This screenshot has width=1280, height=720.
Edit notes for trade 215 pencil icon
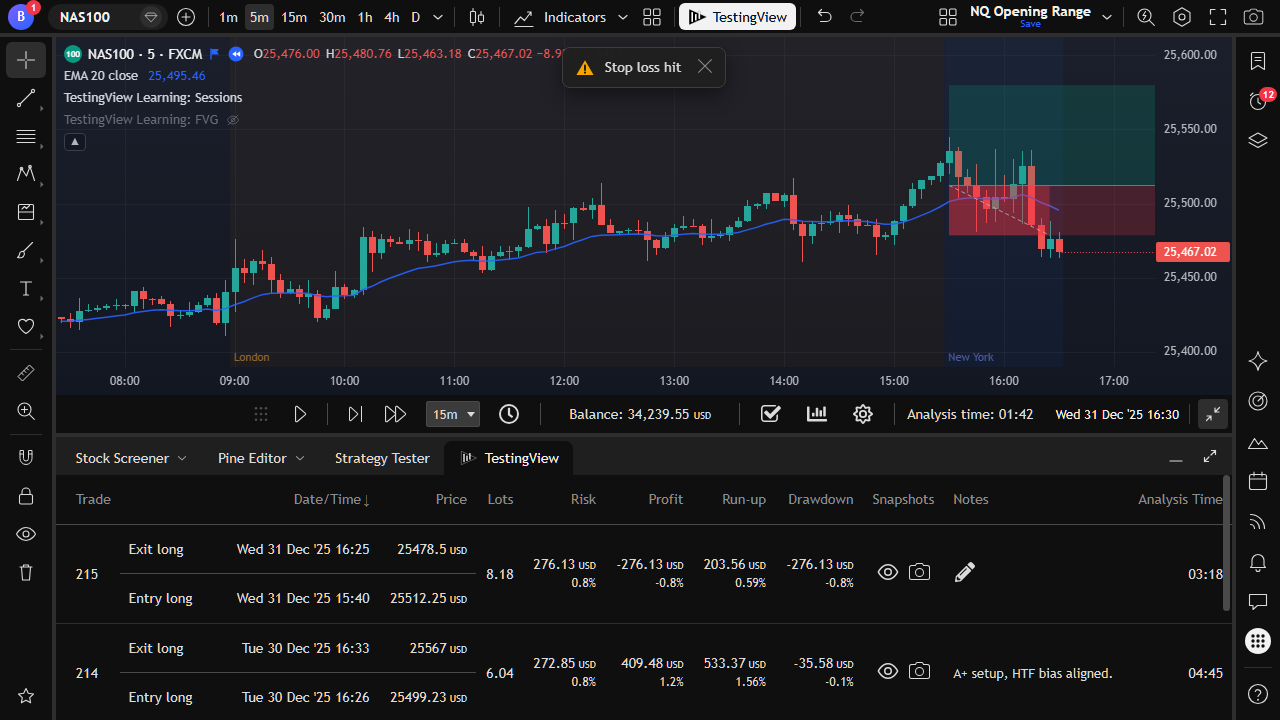click(964, 572)
